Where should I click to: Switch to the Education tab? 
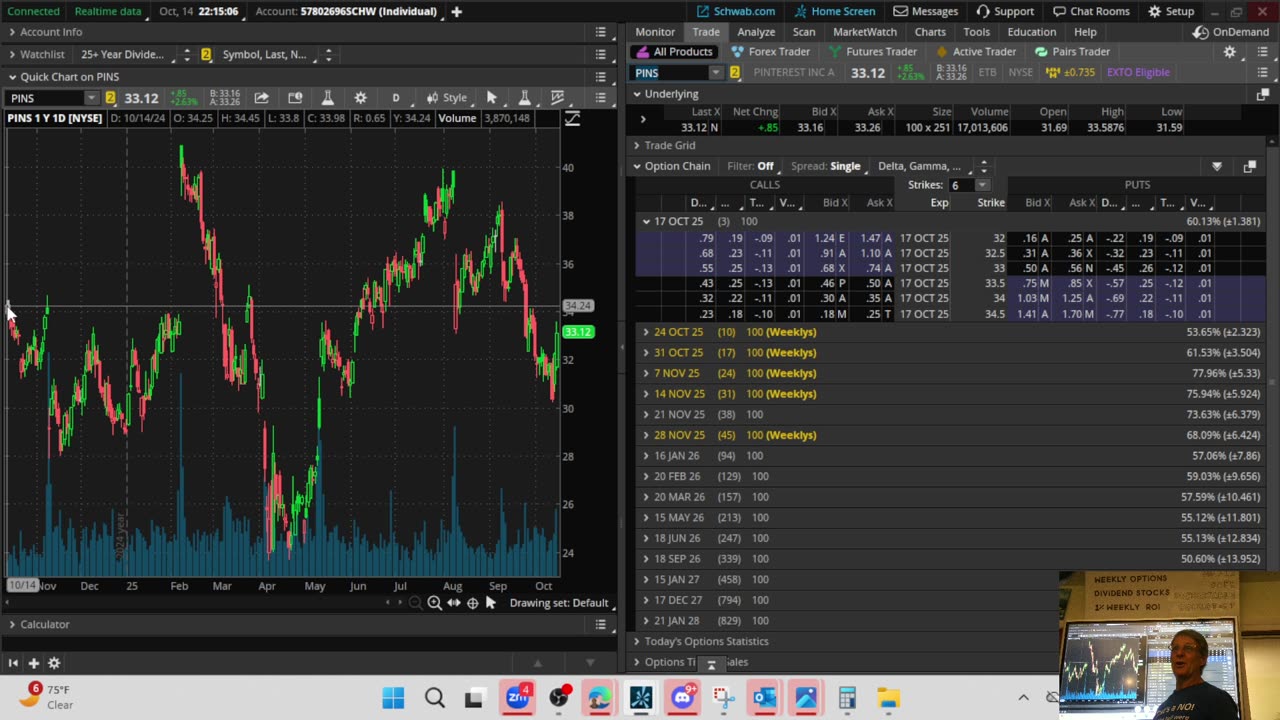click(1031, 32)
